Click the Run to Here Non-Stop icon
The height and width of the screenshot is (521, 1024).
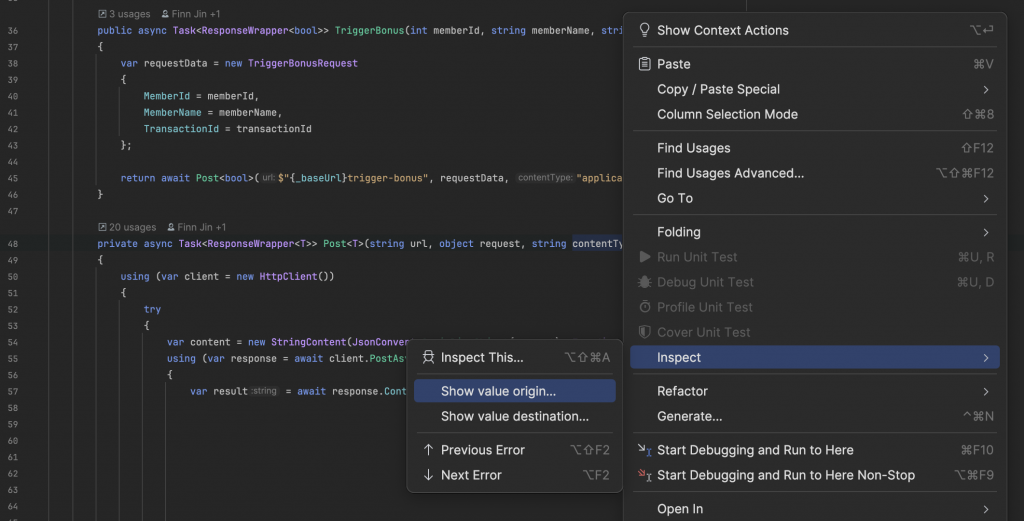click(644, 475)
